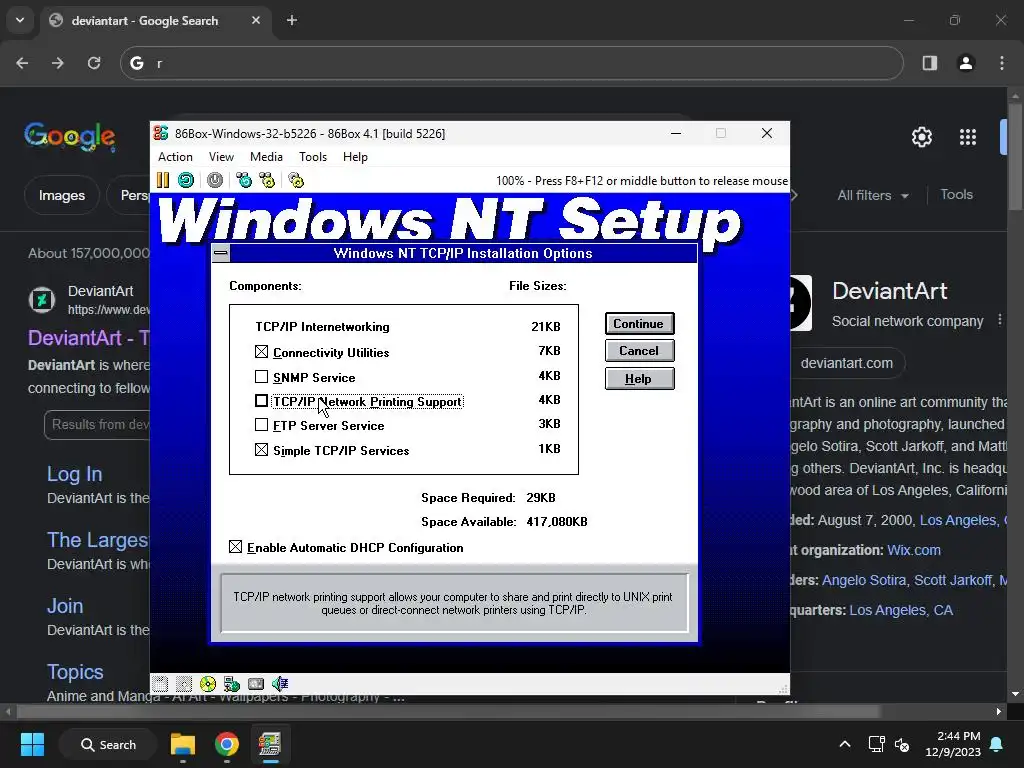This screenshot has height=768, width=1024.
Task: Click Los Angeles, CA headquarters link
Action: 901,610
